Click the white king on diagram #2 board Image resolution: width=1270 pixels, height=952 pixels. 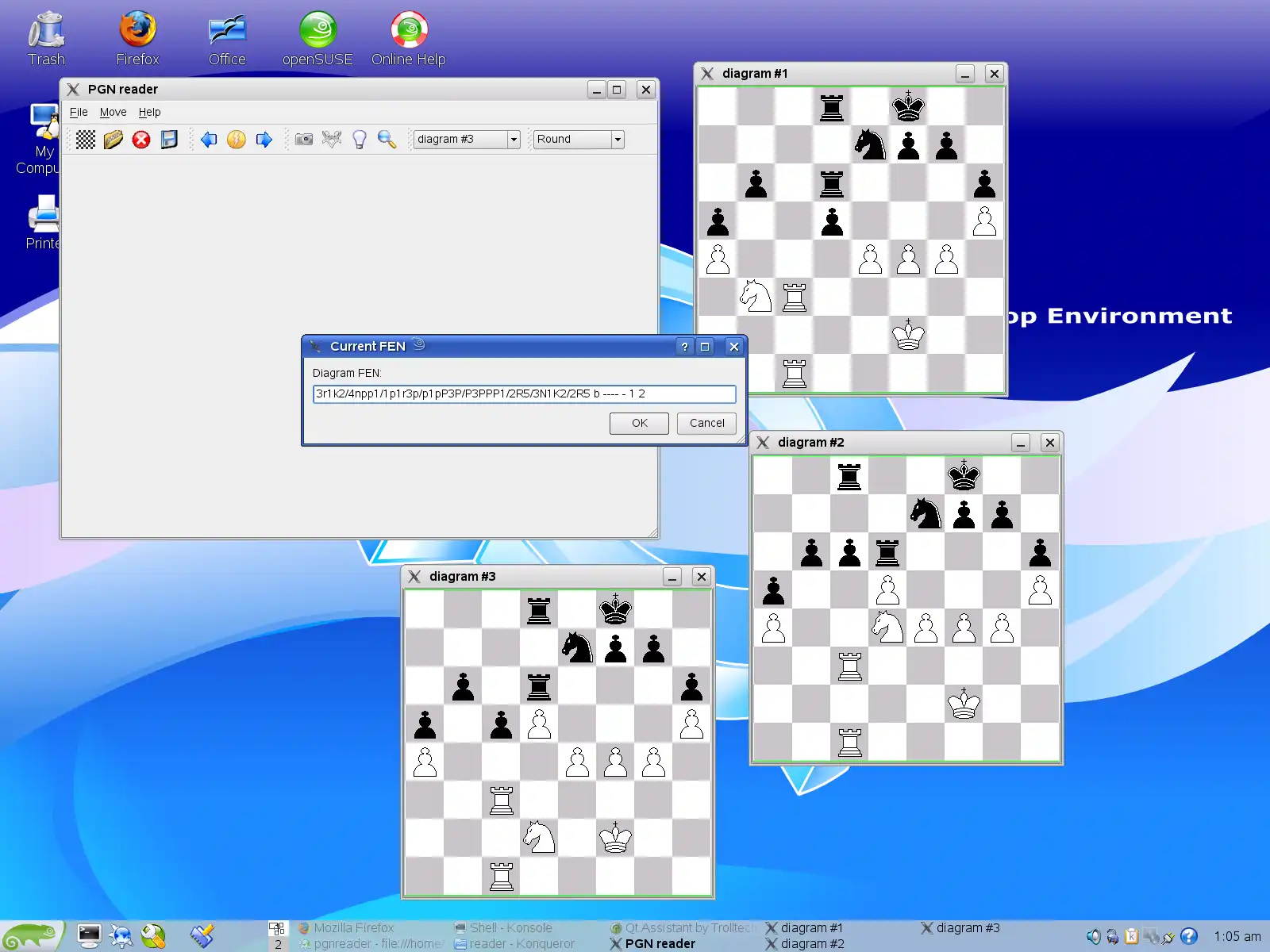pos(964,704)
